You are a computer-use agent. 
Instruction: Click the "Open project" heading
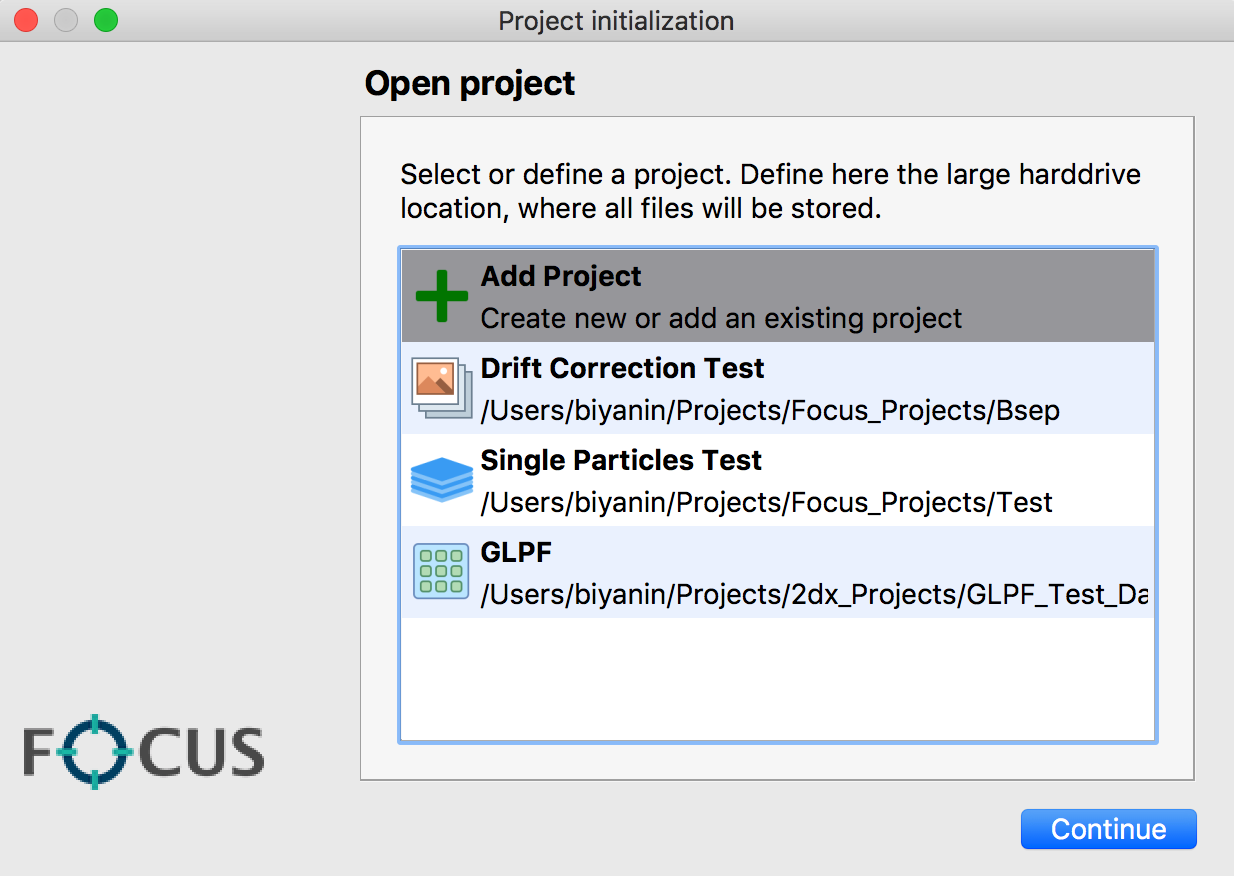click(x=470, y=83)
